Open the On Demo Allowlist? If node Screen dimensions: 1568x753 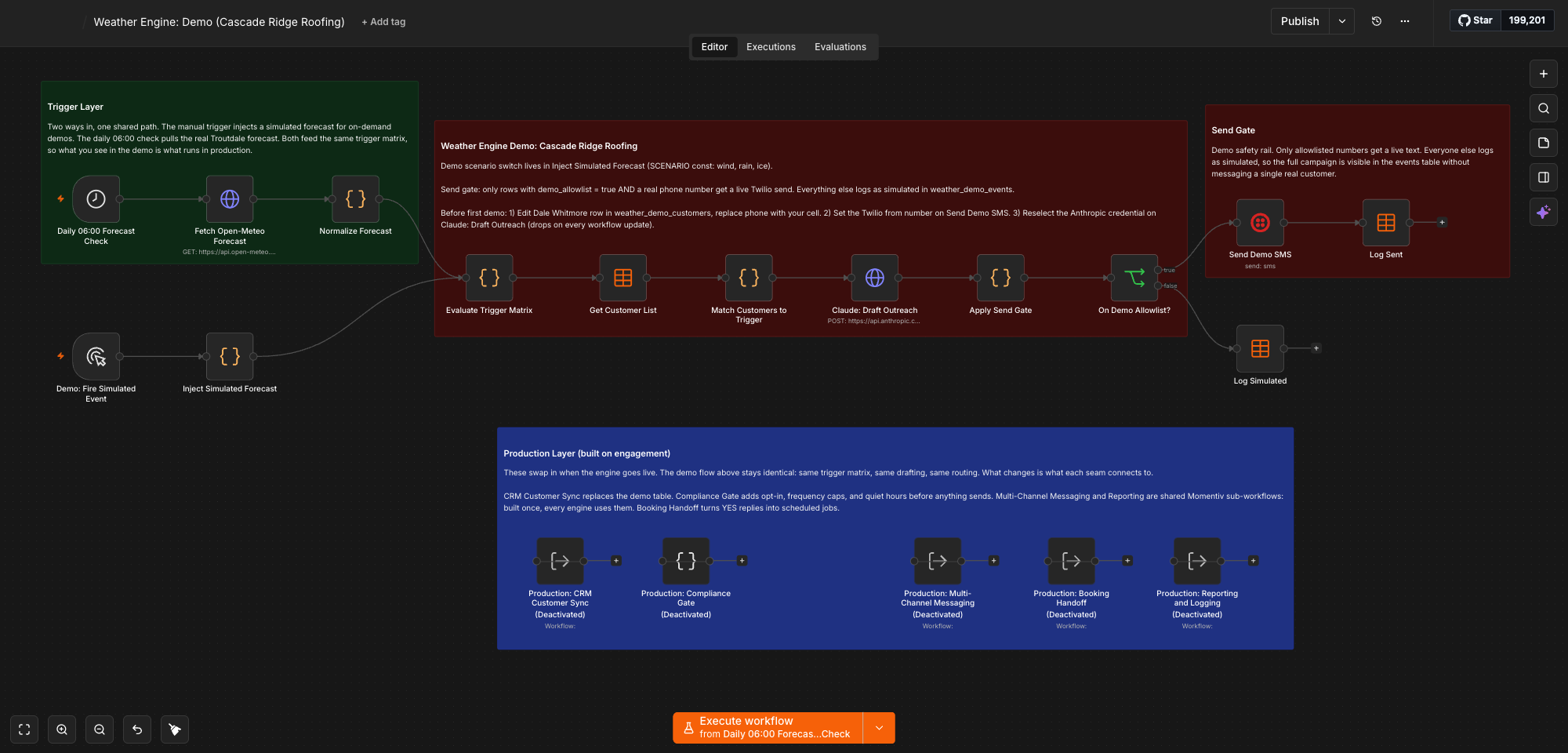point(1134,278)
